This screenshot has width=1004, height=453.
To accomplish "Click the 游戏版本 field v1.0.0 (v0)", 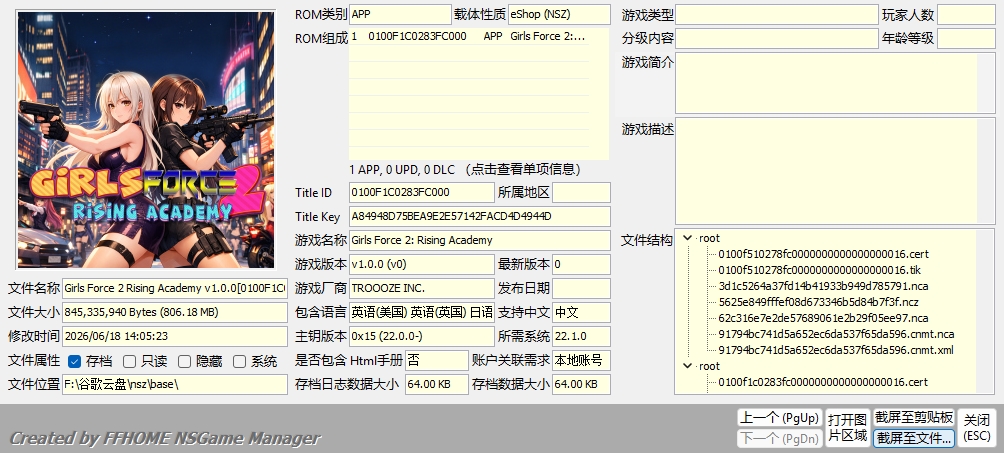I will click(x=422, y=264).
